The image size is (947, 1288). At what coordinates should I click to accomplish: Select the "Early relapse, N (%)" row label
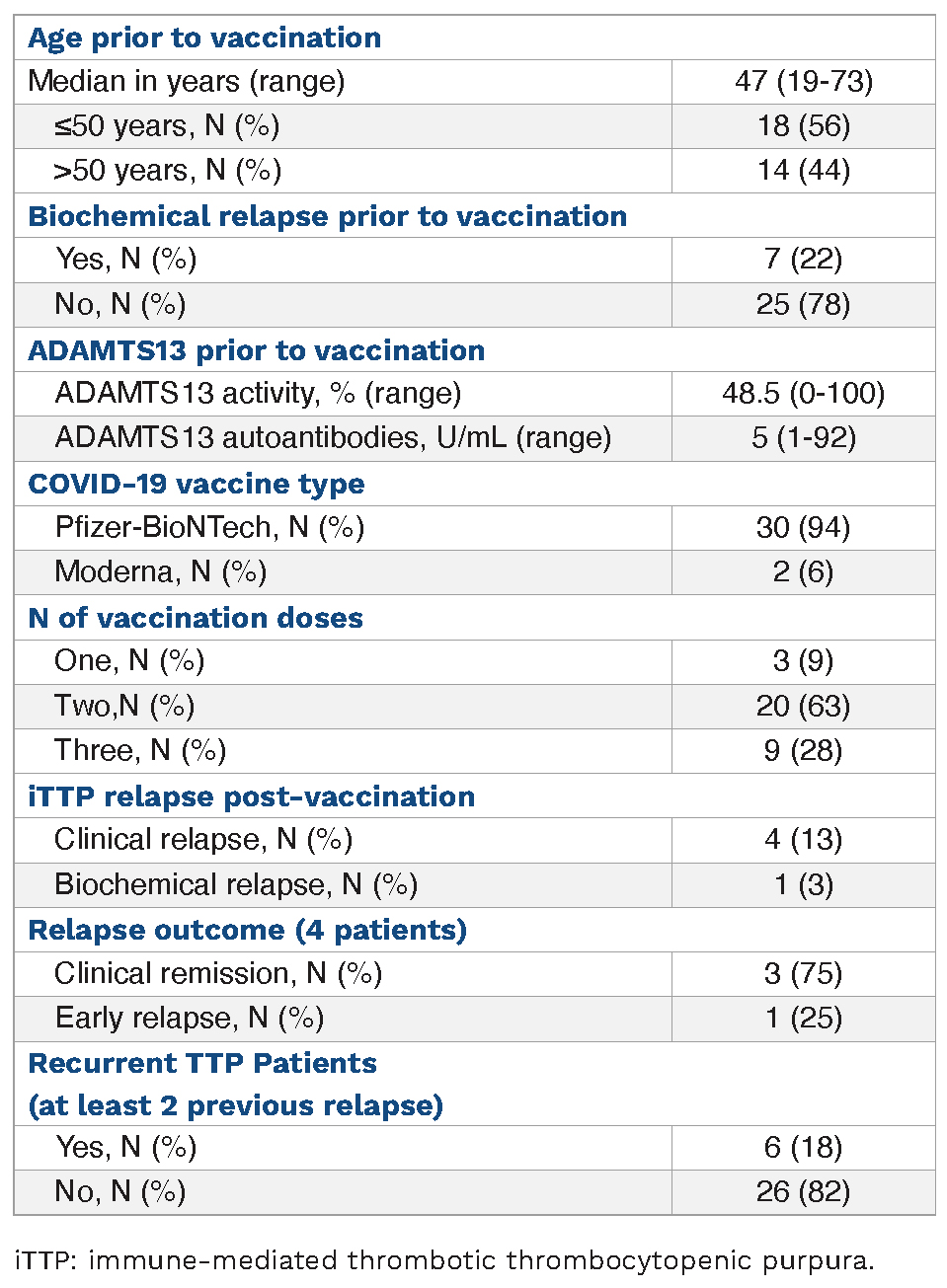pos(190,1018)
